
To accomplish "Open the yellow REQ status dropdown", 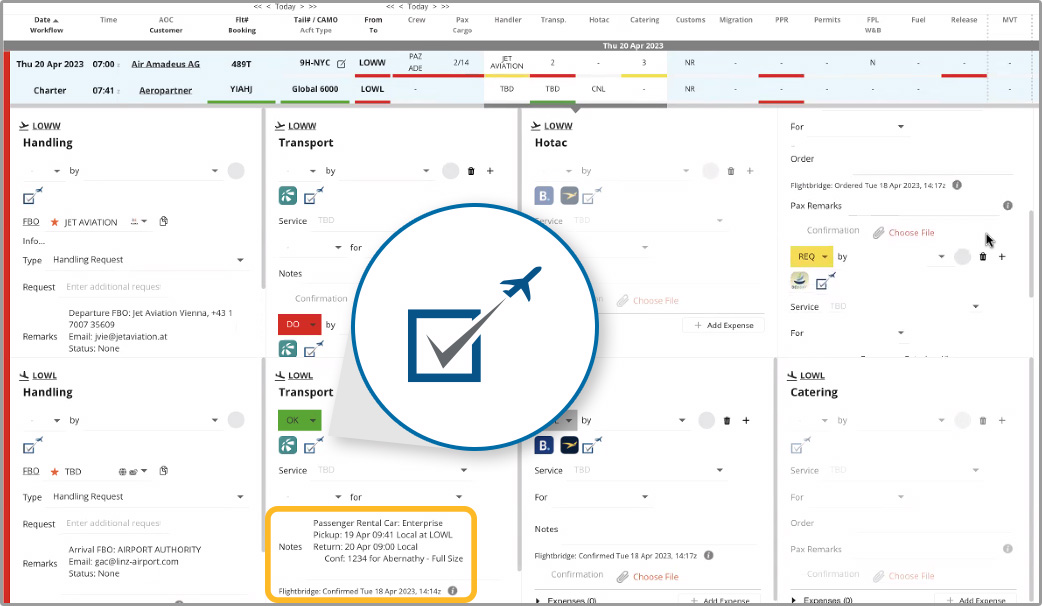I will [x=812, y=257].
